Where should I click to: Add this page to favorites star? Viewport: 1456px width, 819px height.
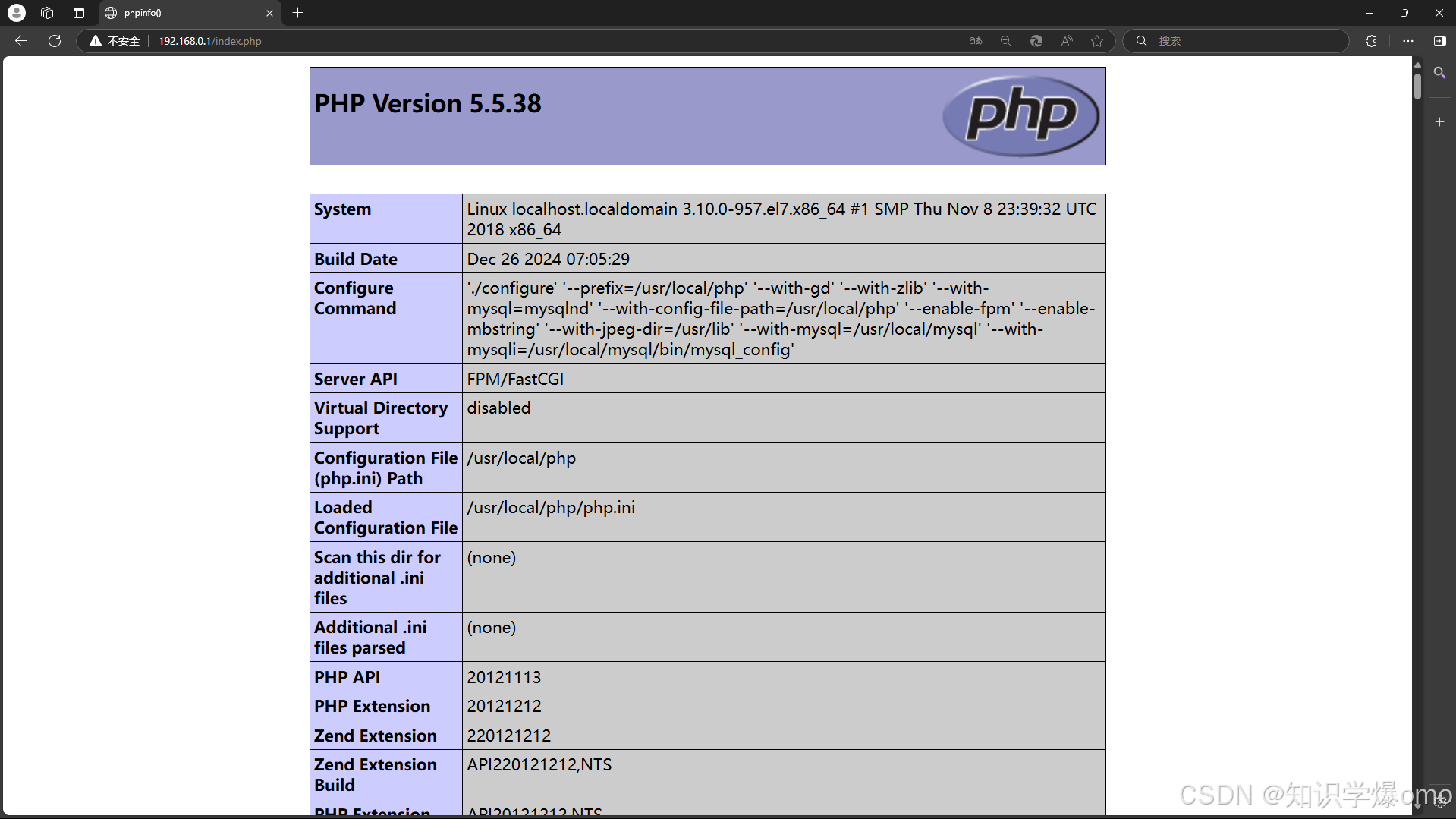[x=1097, y=41]
